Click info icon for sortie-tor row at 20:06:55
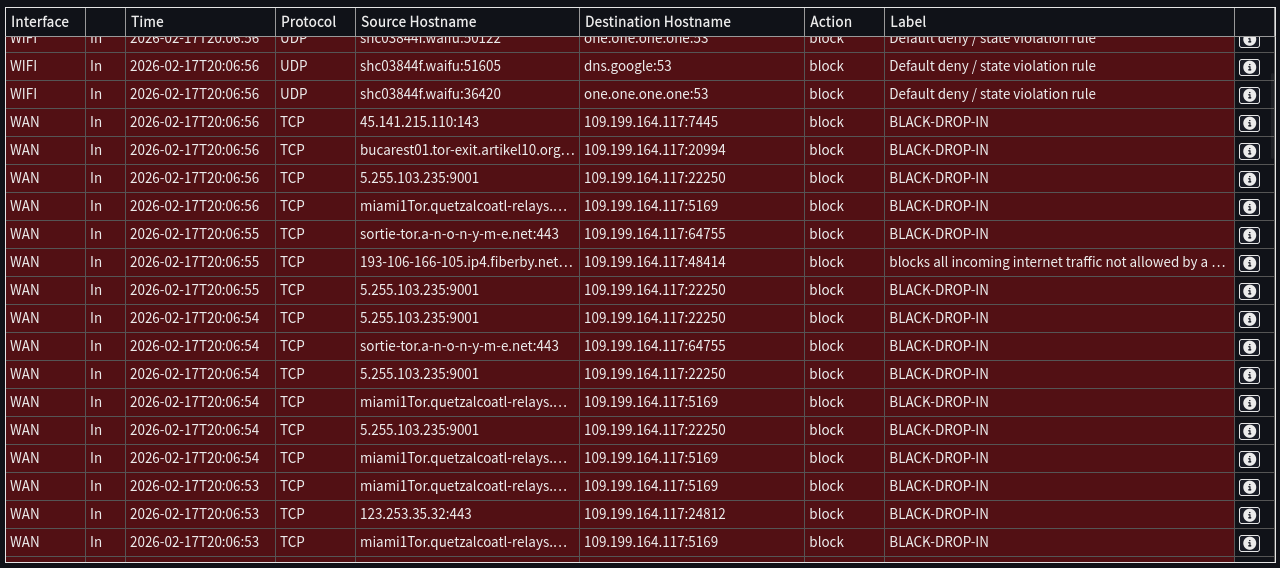Screen dimensions: 1280x568 point(1249,235)
